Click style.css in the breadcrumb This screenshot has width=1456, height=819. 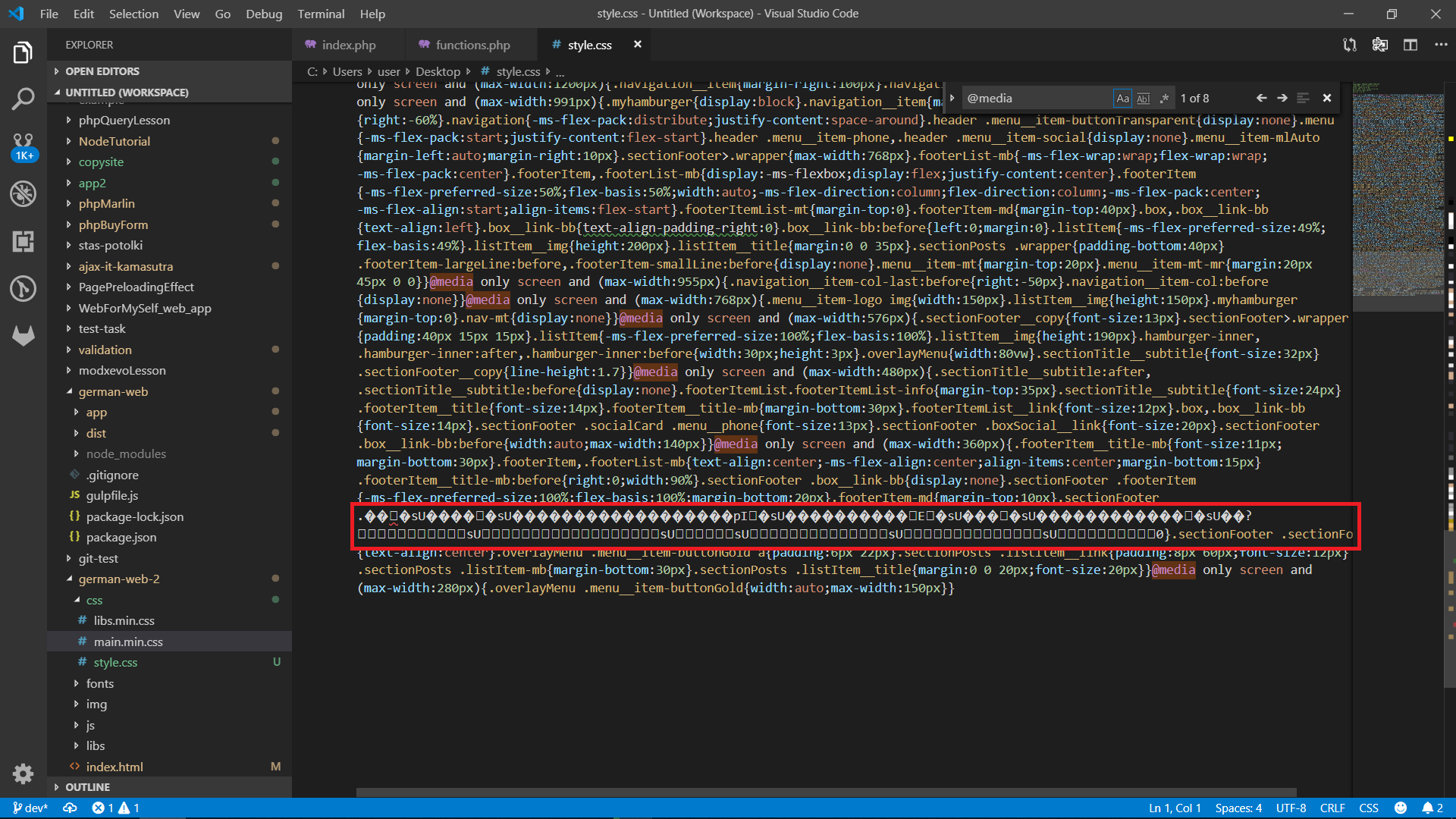click(x=518, y=71)
